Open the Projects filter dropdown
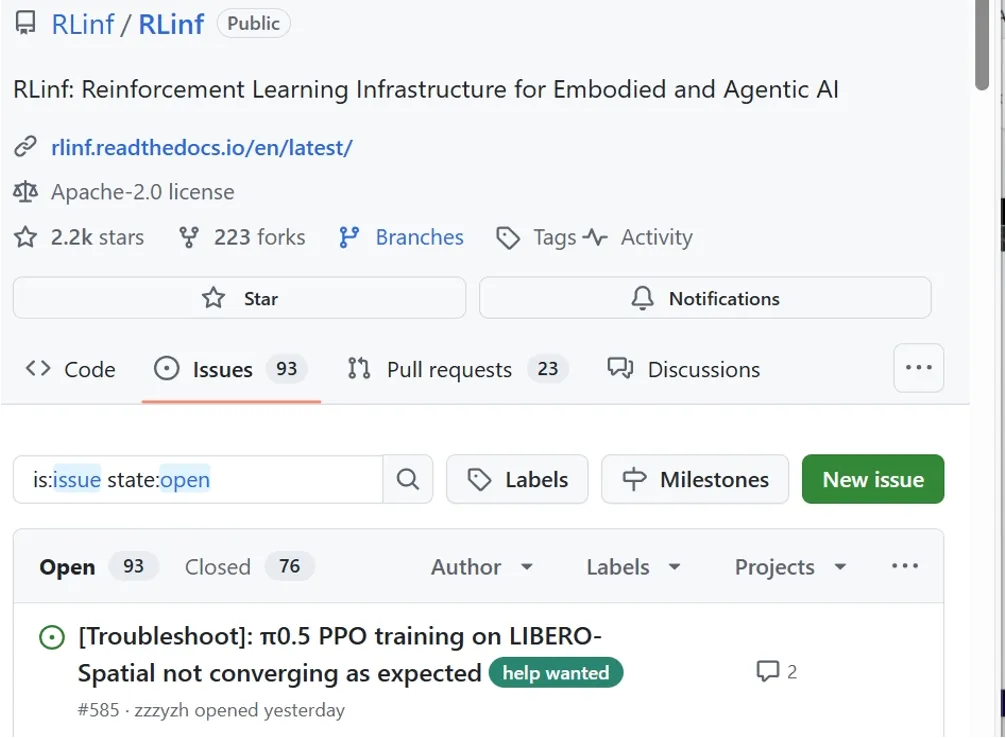 [791, 567]
